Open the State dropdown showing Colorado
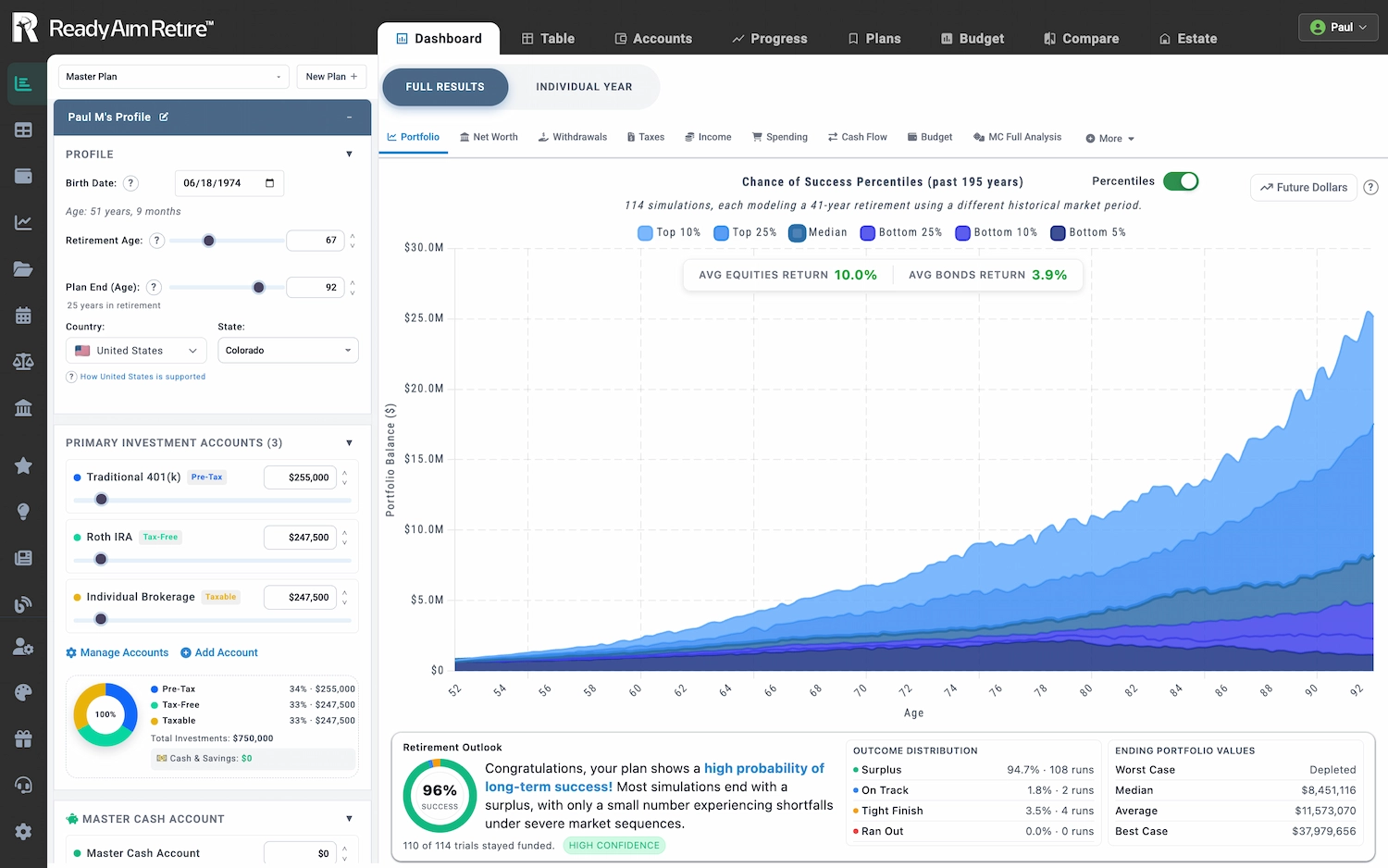The width and height of the screenshot is (1388, 868). 288,351
